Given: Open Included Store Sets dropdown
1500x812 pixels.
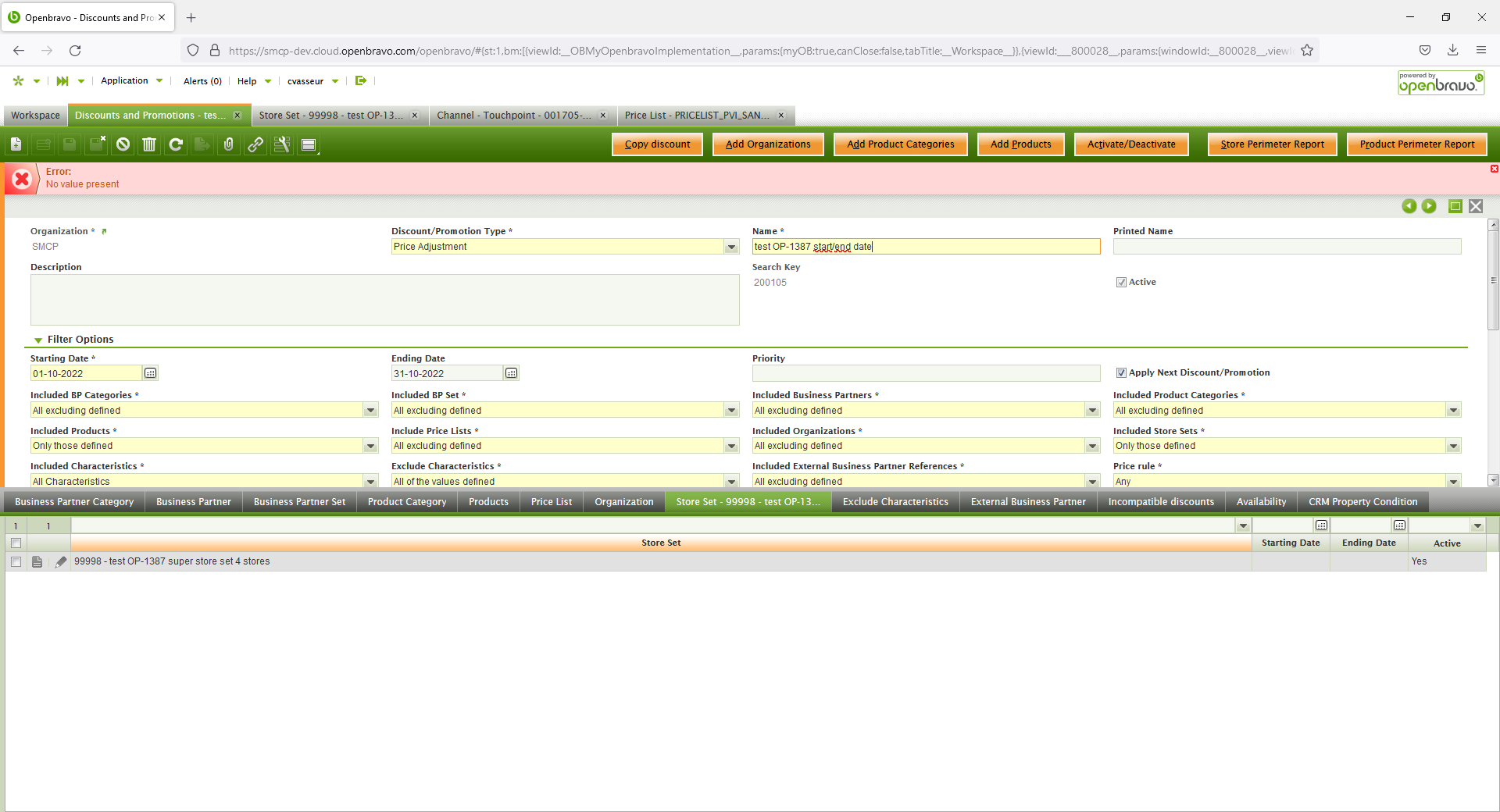Looking at the screenshot, I should [x=1453, y=446].
